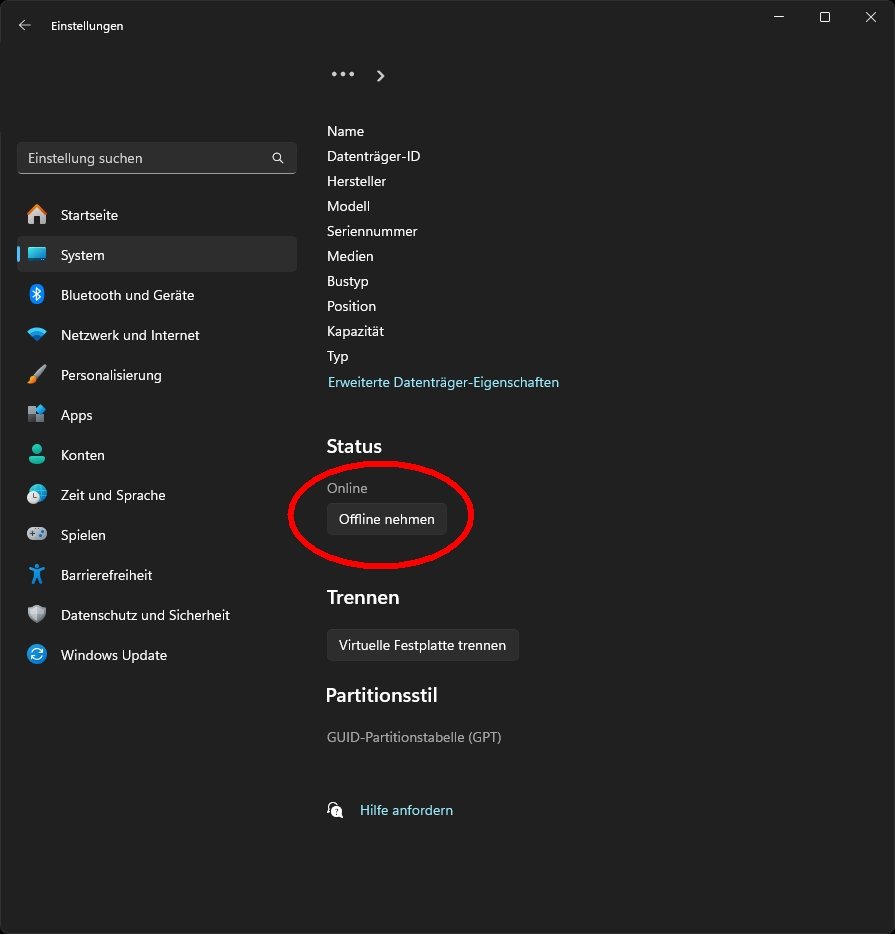The image size is (895, 934).
Task: Click the Offline nehmen button
Action: click(x=386, y=519)
